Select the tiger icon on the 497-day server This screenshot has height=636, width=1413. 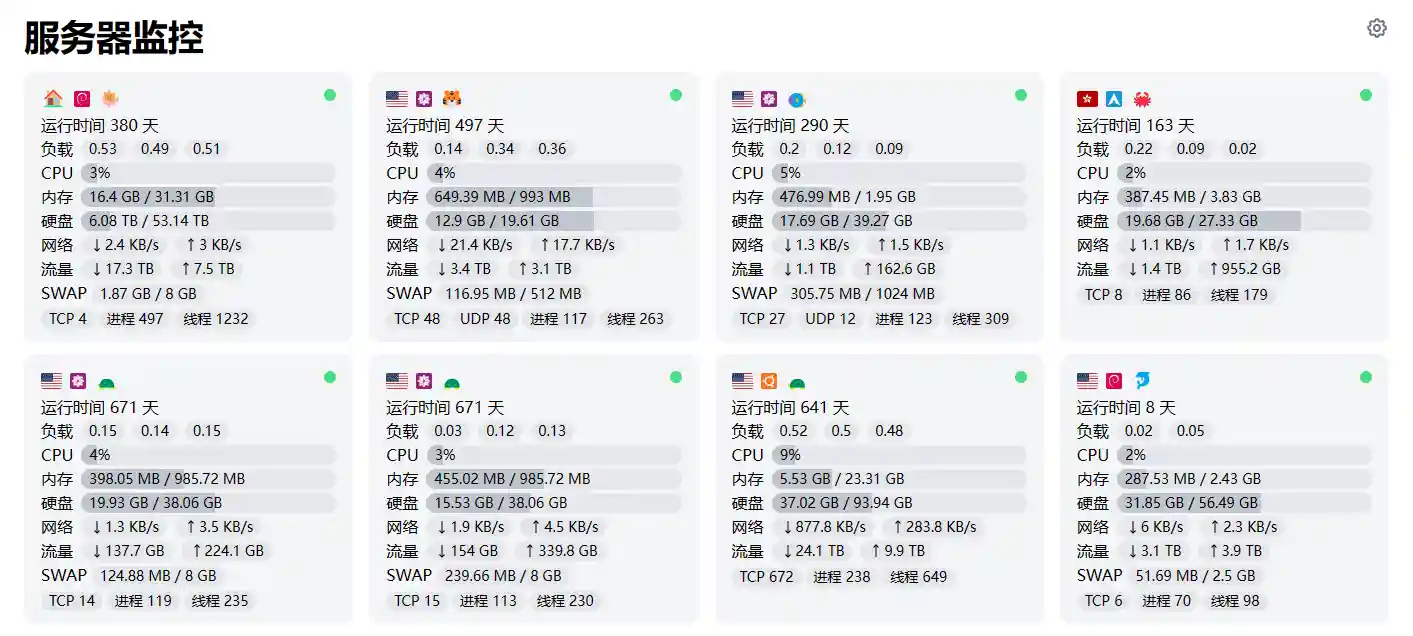tap(450, 98)
